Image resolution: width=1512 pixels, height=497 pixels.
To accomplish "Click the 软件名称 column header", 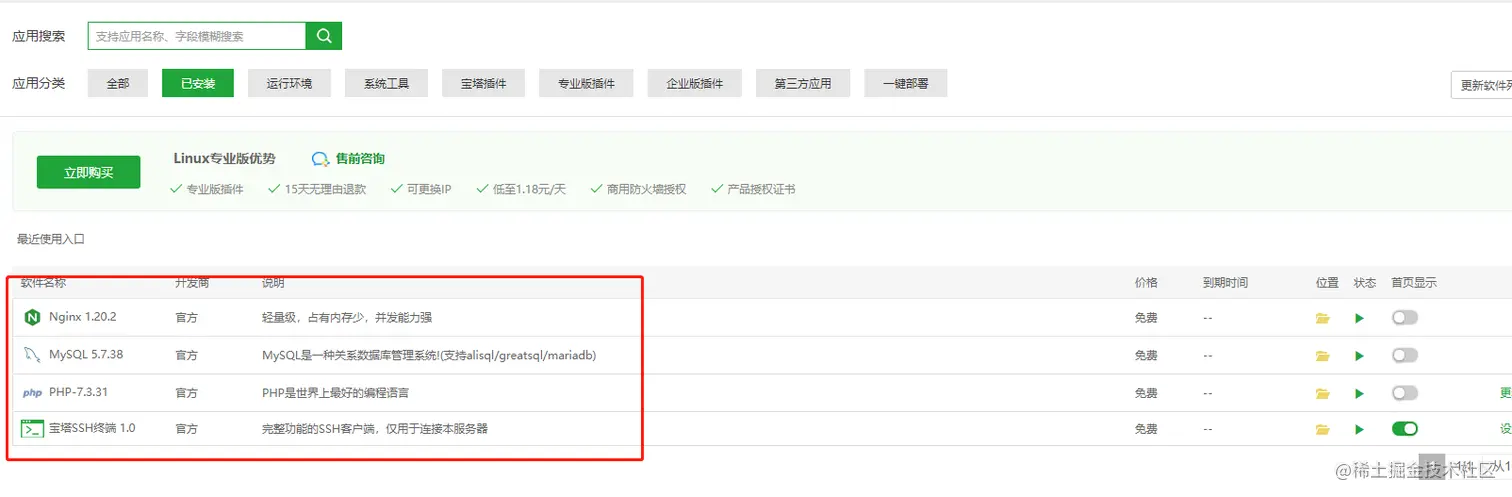I will coord(43,283).
